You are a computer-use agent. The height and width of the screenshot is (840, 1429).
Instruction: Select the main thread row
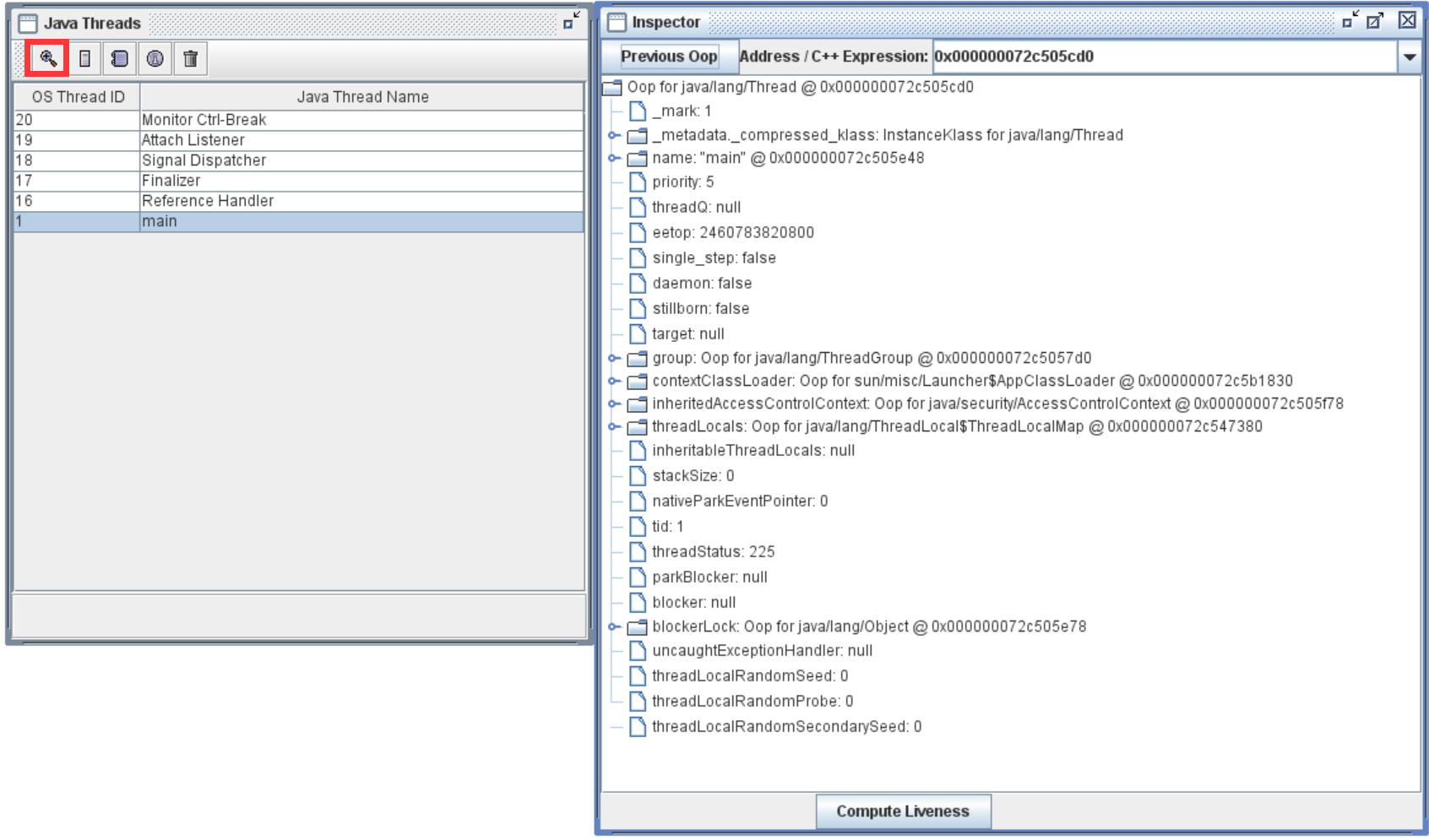299,221
